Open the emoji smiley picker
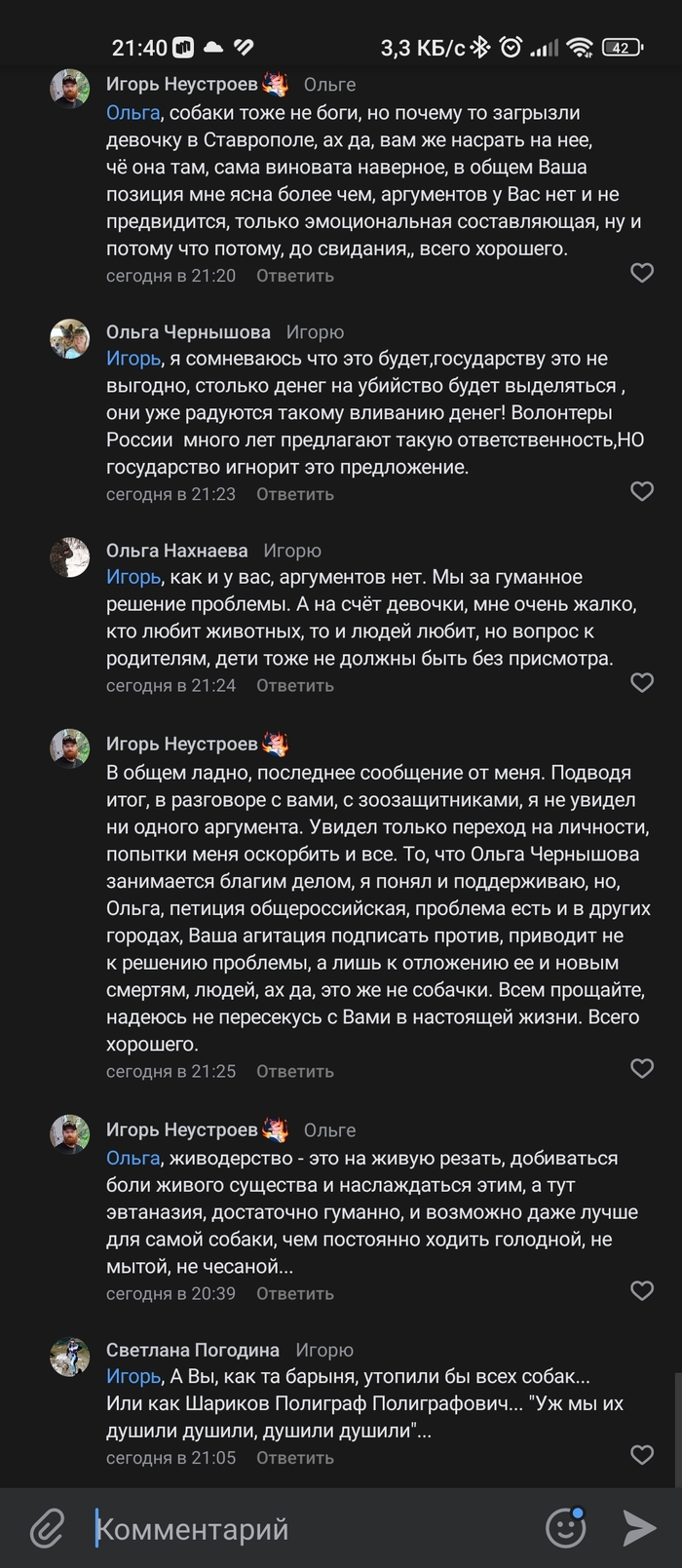Image resolution: width=682 pixels, height=1568 pixels. (x=566, y=1527)
